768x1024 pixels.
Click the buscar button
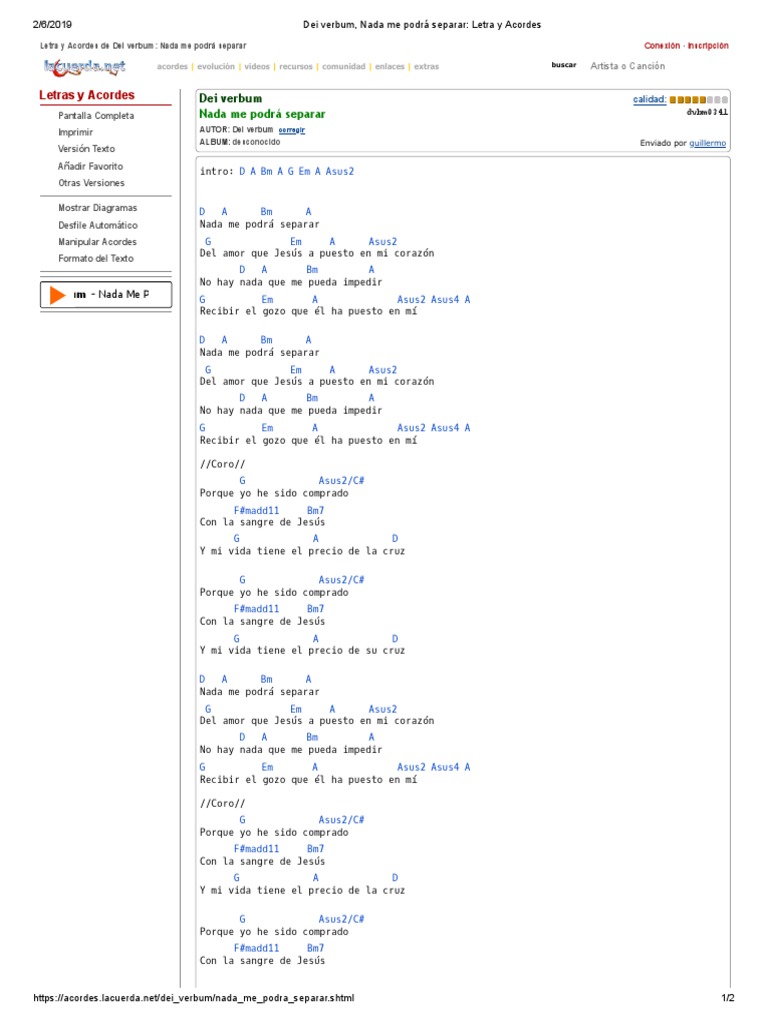point(564,65)
